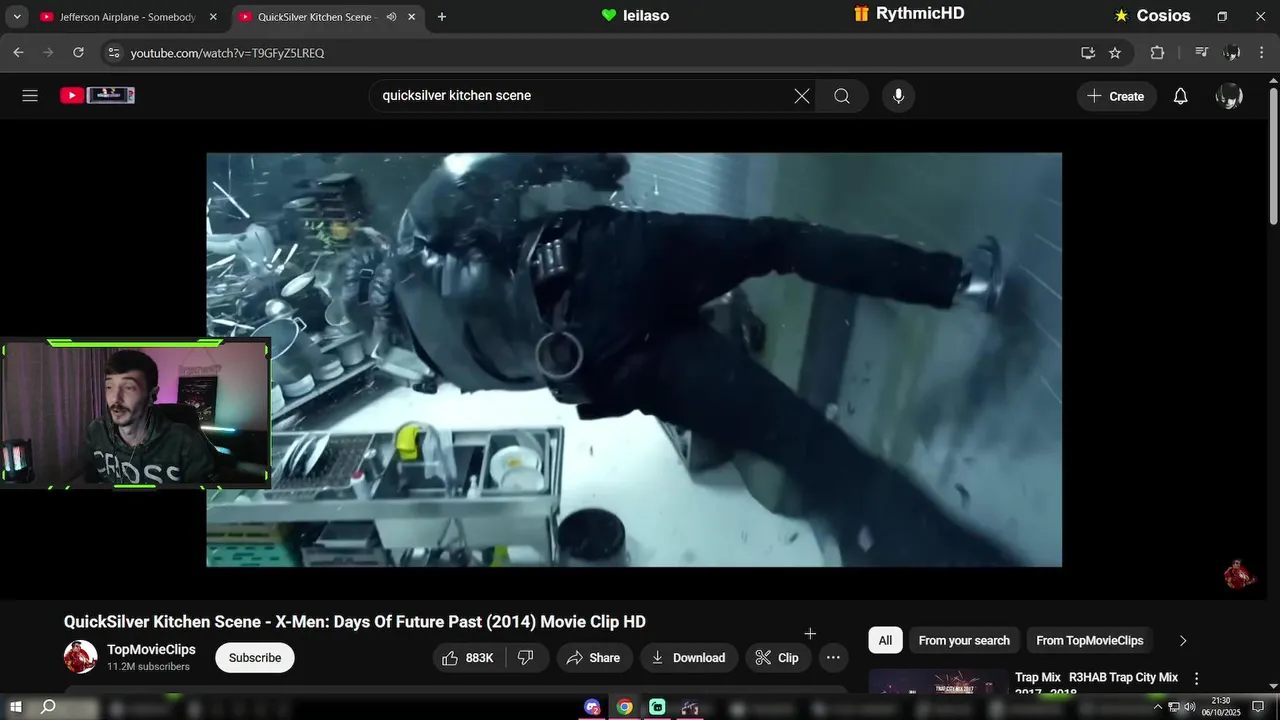Select From TopMovieClips chip
The image size is (1280, 720).
pos(1089,640)
